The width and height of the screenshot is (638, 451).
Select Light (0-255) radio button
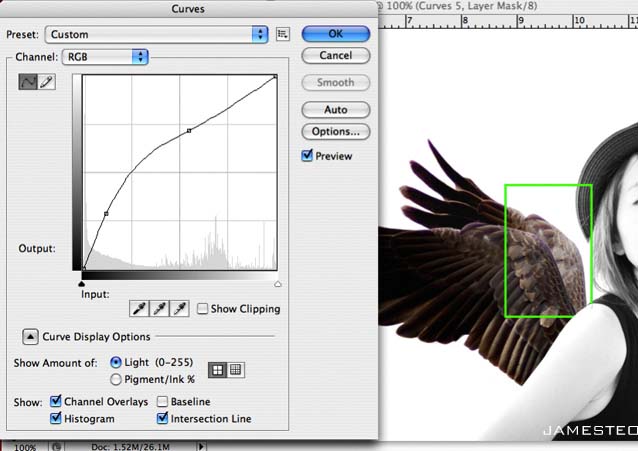click(116, 362)
